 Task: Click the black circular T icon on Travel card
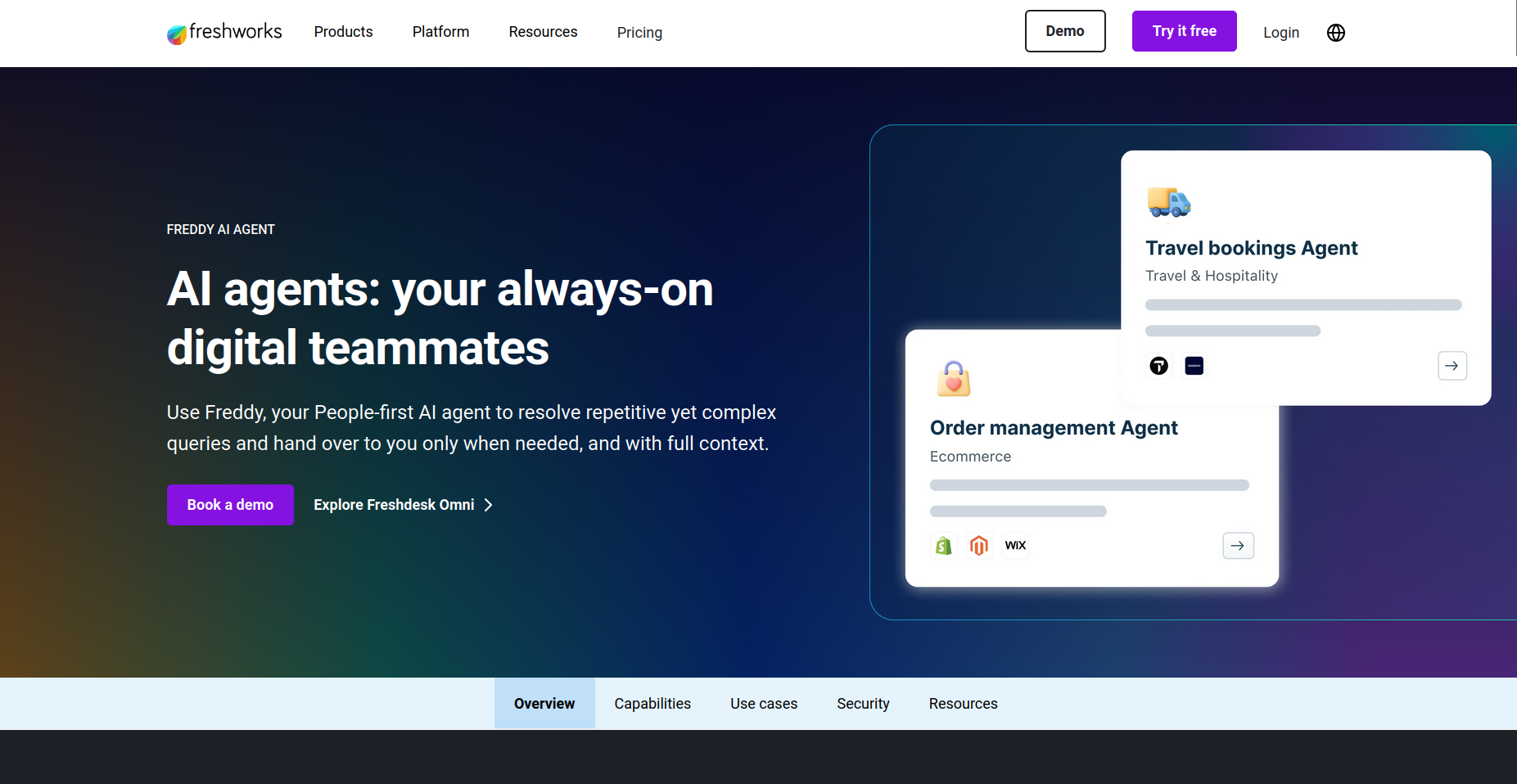[x=1158, y=366]
